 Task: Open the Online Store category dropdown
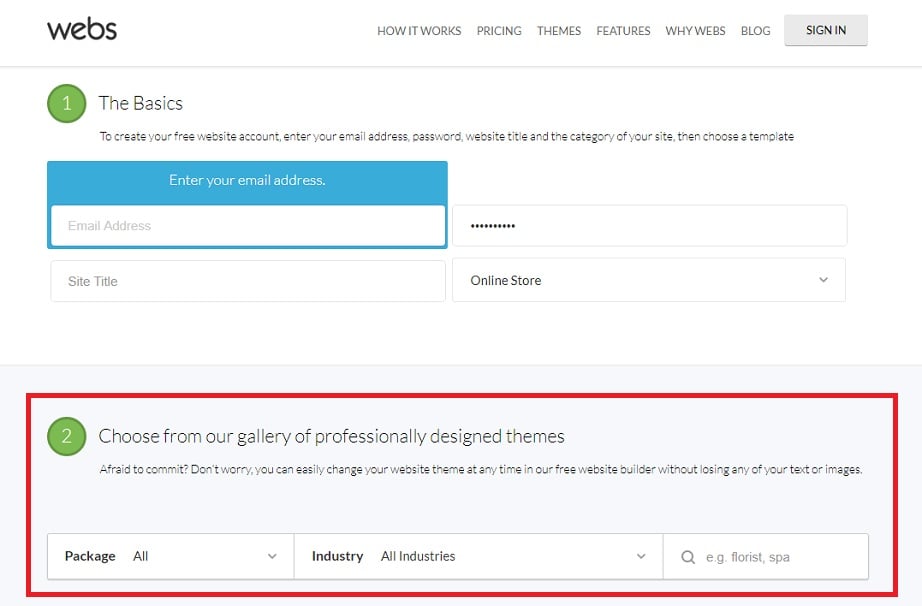point(649,280)
